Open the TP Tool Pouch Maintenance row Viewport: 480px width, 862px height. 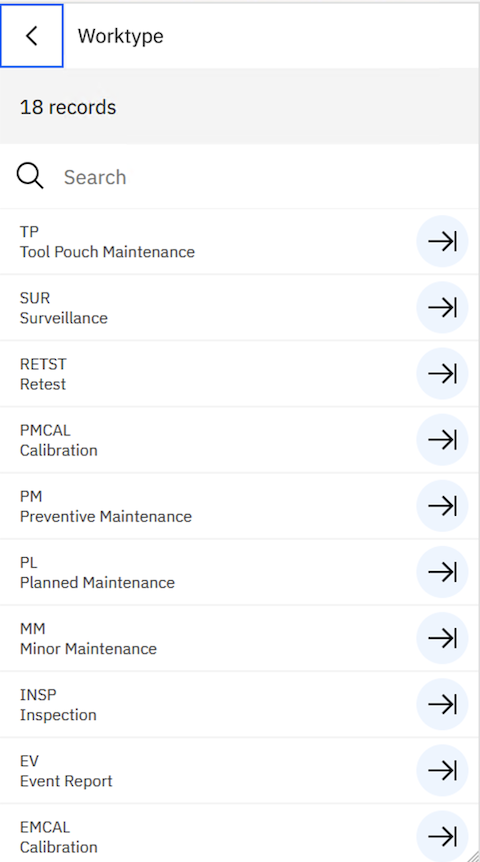coord(239,241)
